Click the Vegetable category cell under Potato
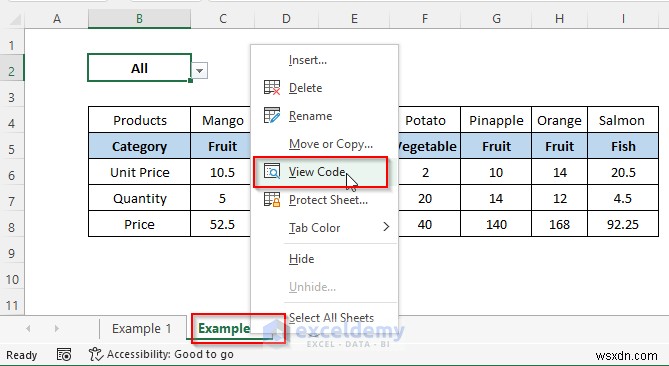This screenshot has height=366, width=669. pyautogui.click(x=429, y=146)
